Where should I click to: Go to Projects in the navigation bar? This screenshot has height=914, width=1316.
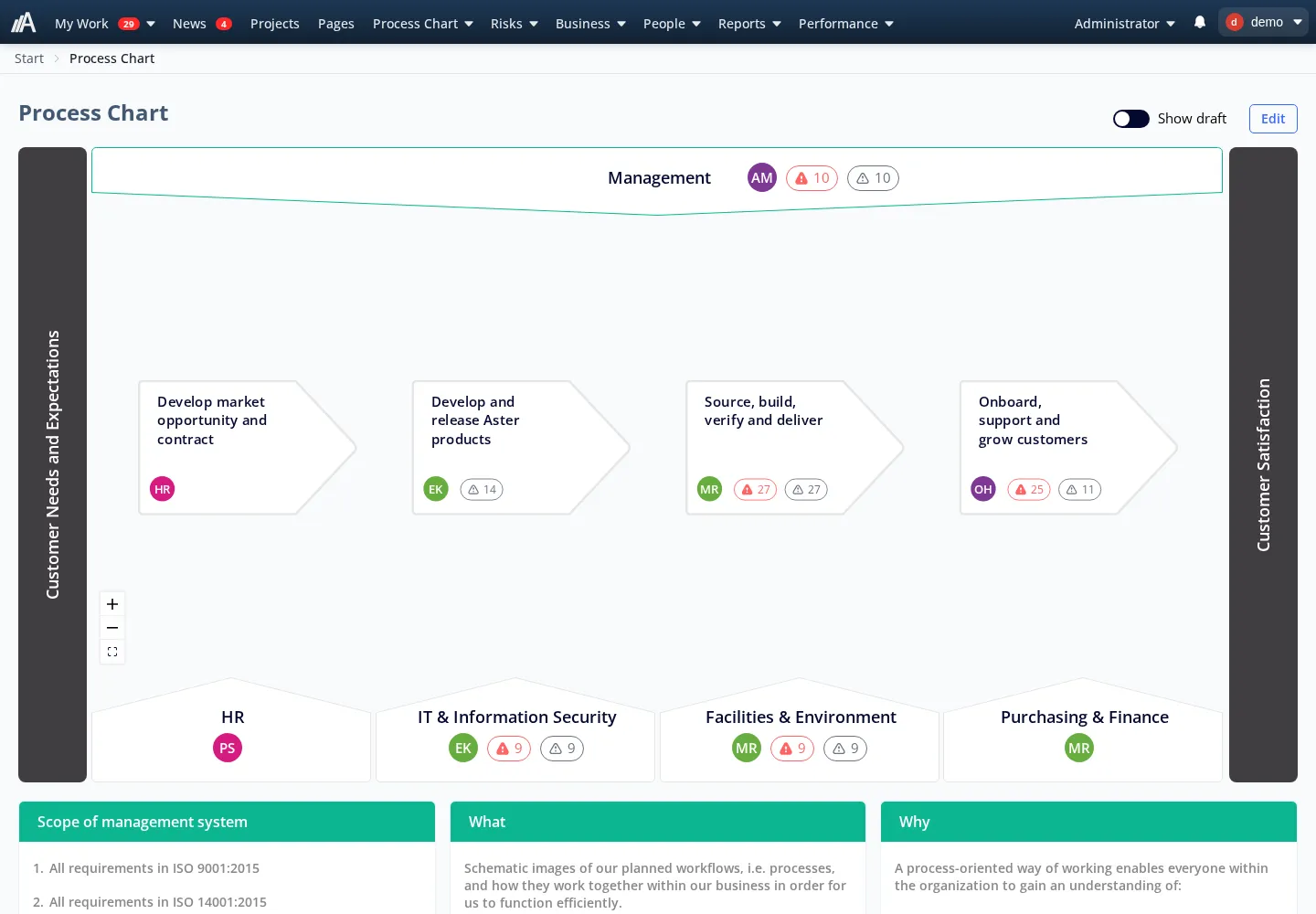pos(275,24)
